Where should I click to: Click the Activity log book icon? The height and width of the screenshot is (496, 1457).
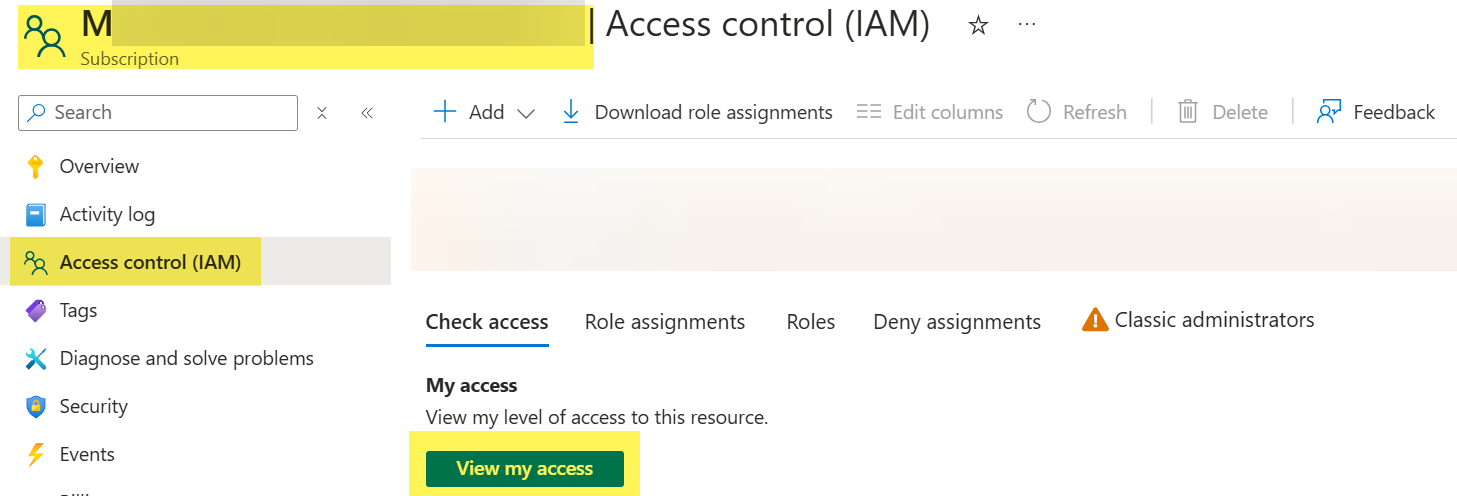pyautogui.click(x=36, y=215)
